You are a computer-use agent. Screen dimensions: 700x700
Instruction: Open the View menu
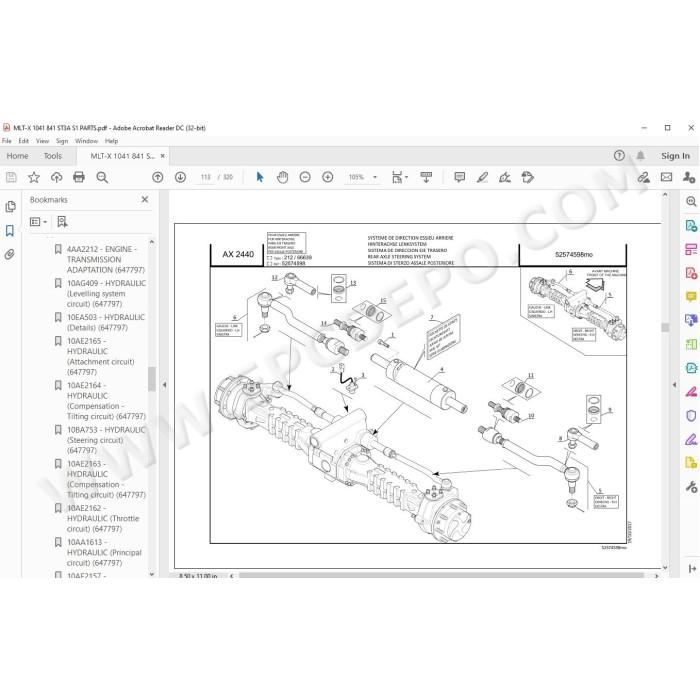click(x=42, y=141)
